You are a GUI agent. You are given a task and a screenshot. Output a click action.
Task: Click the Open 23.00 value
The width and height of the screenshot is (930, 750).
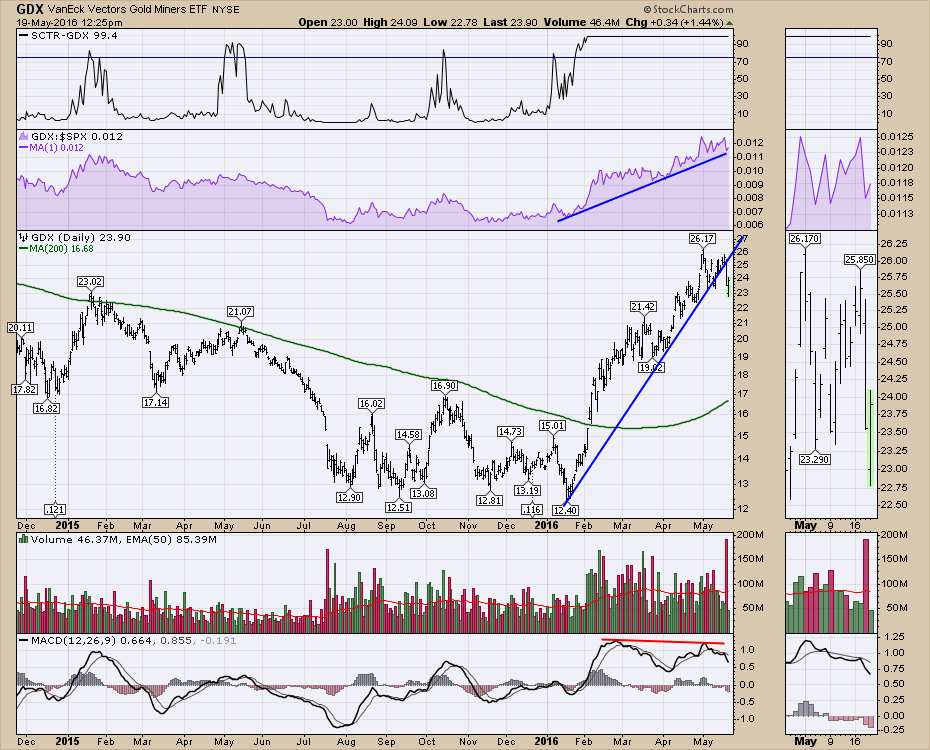tap(328, 23)
